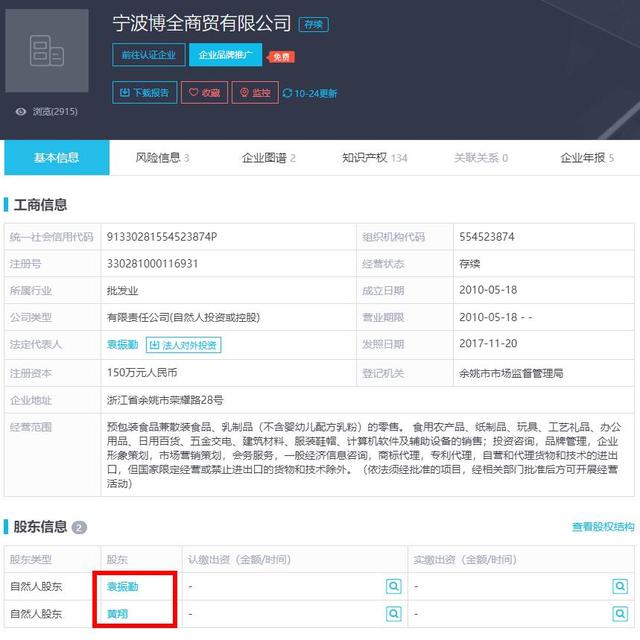
Task: Click company type 有限责任公司(自然人投资或控股)
Action: click(183, 317)
